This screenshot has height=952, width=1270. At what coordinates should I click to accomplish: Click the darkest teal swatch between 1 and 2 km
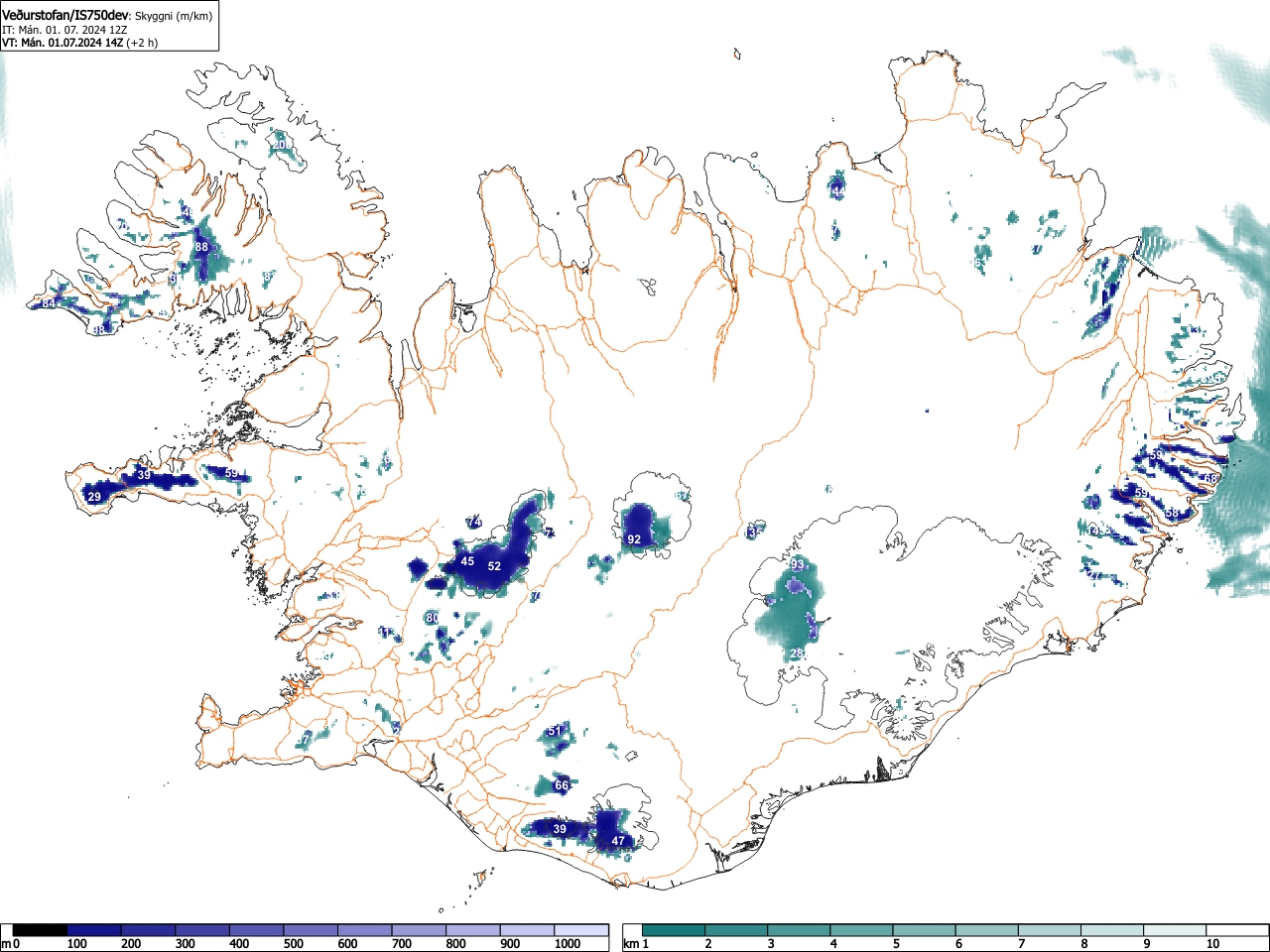pyautogui.click(x=674, y=930)
